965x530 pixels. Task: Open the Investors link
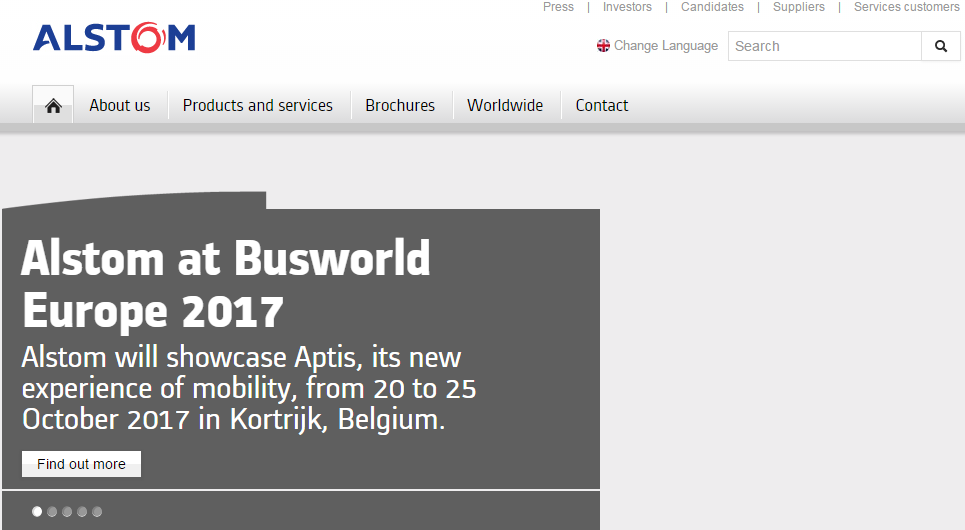click(x=627, y=7)
